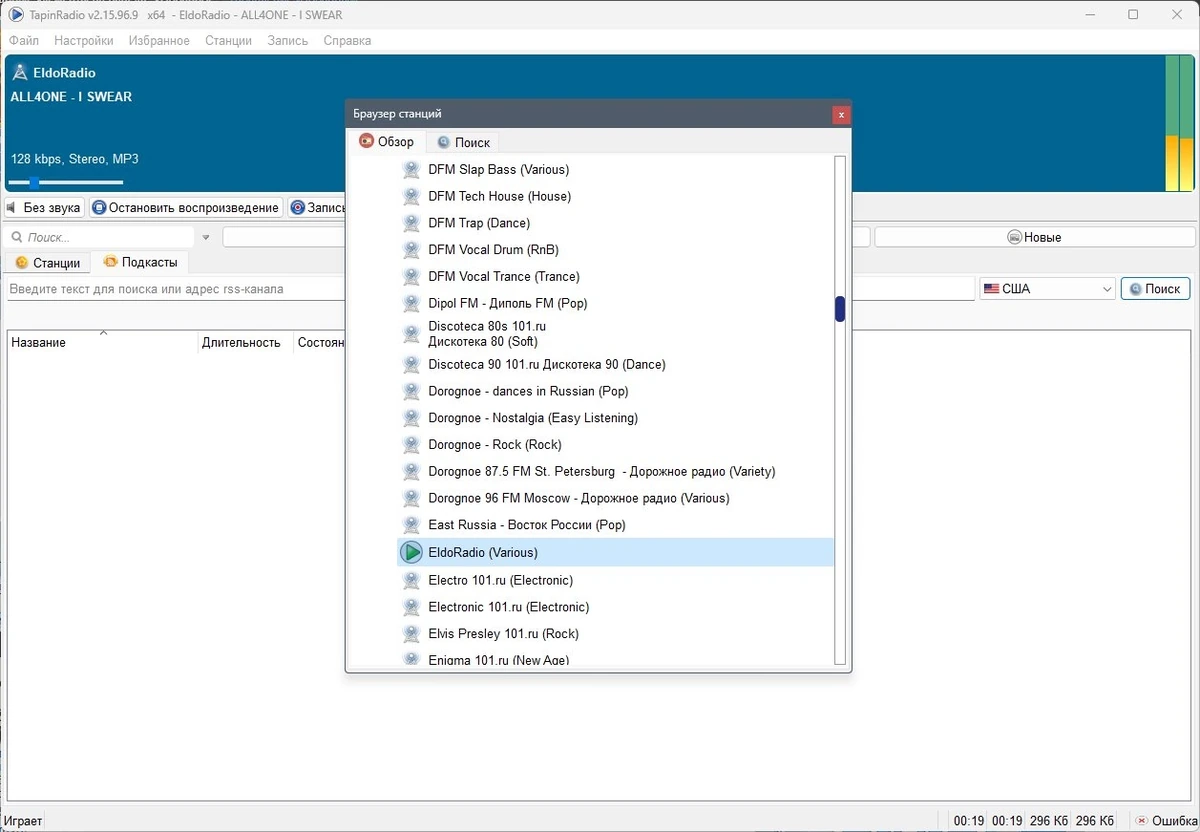Open the Станции menu
This screenshot has width=1200, height=832.
click(228, 41)
